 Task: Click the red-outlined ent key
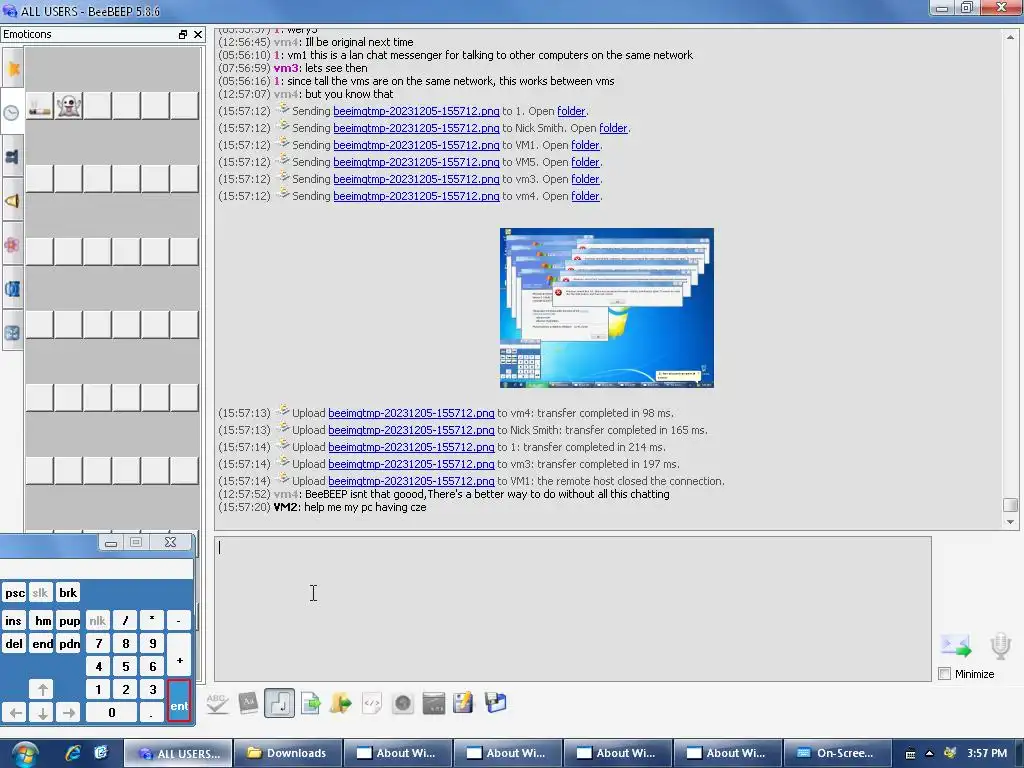179,701
